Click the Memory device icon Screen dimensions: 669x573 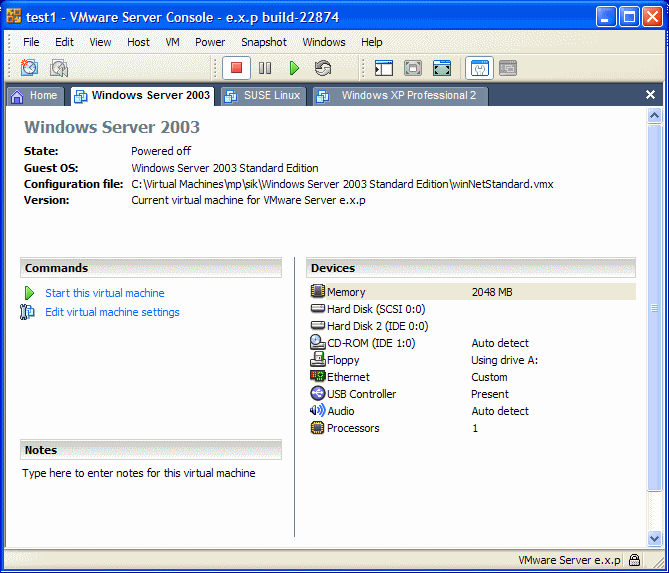[x=317, y=291]
